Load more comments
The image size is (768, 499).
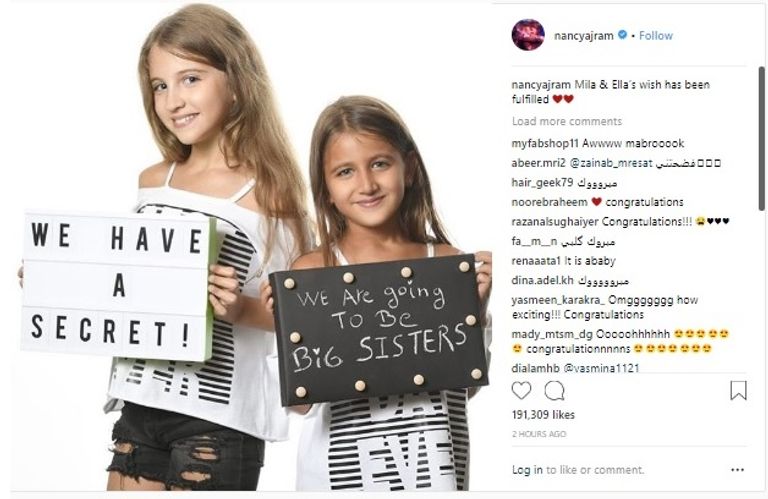pyautogui.click(x=567, y=121)
